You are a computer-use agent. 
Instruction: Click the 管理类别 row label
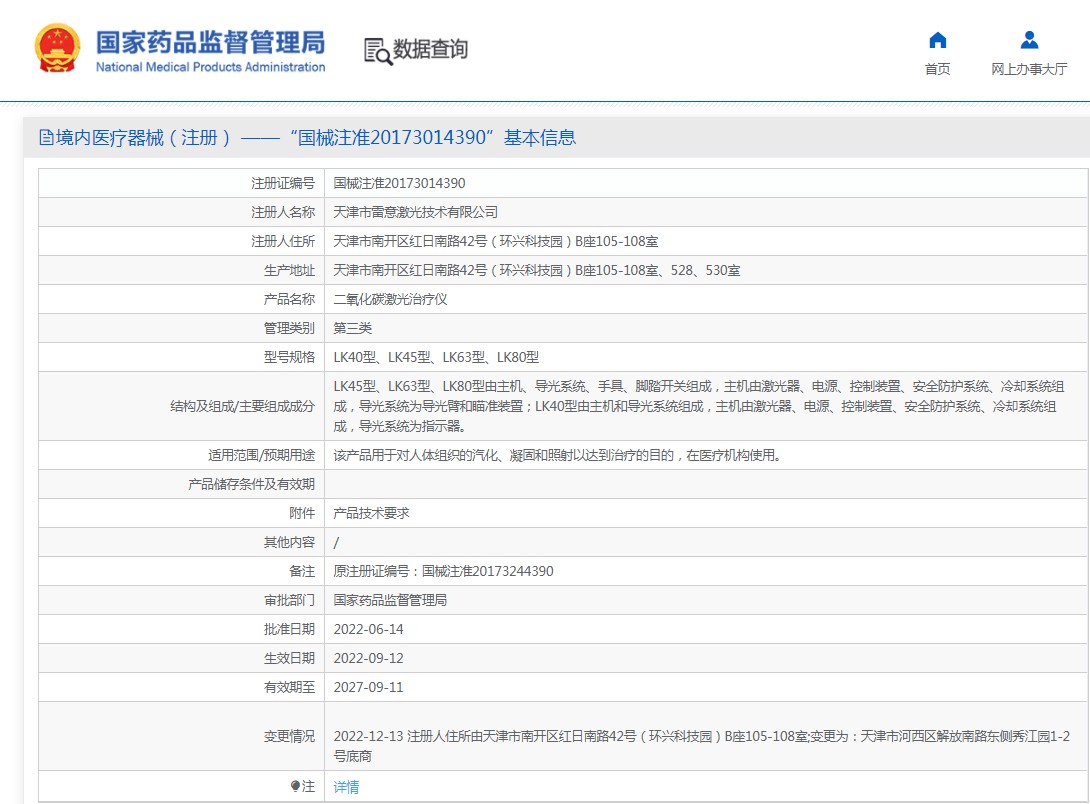coord(289,328)
